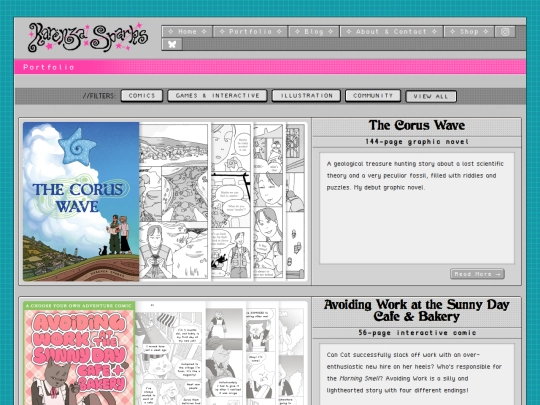Click Read More for The Corus Wave
Image resolution: width=540 pixels, height=405 pixels.
click(x=477, y=274)
